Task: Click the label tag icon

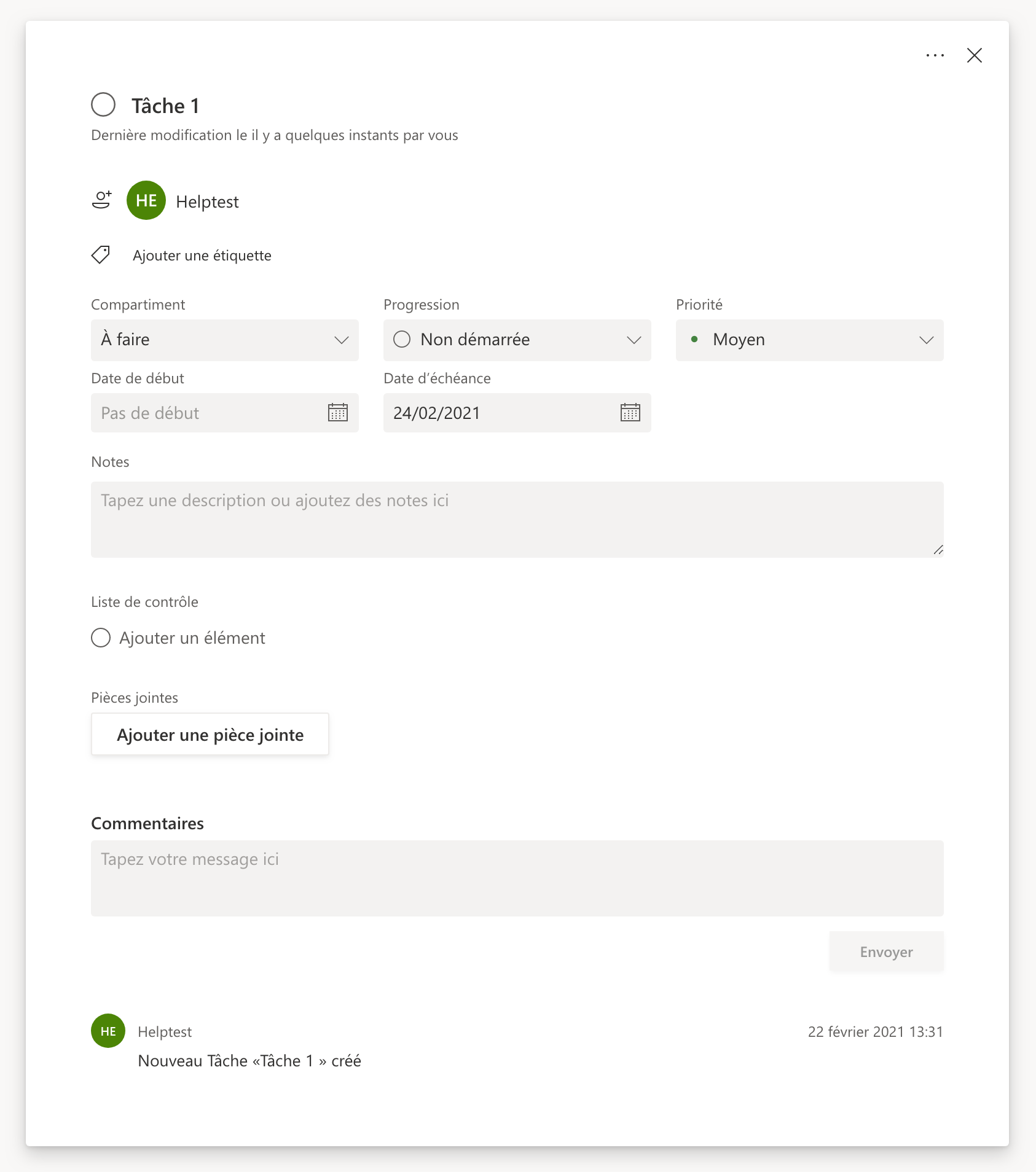Action: pyautogui.click(x=101, y=255)
